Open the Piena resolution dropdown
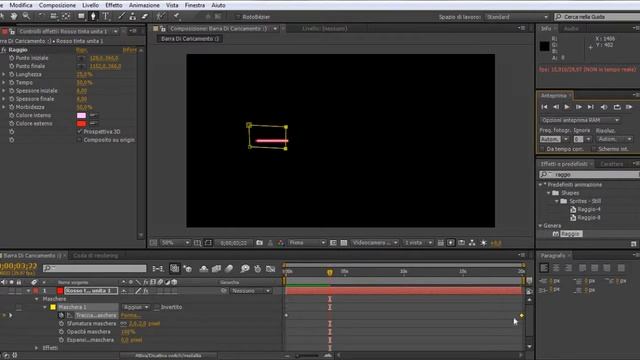The height and width of the screenshot is (360, 640). [x=307, y=243]
